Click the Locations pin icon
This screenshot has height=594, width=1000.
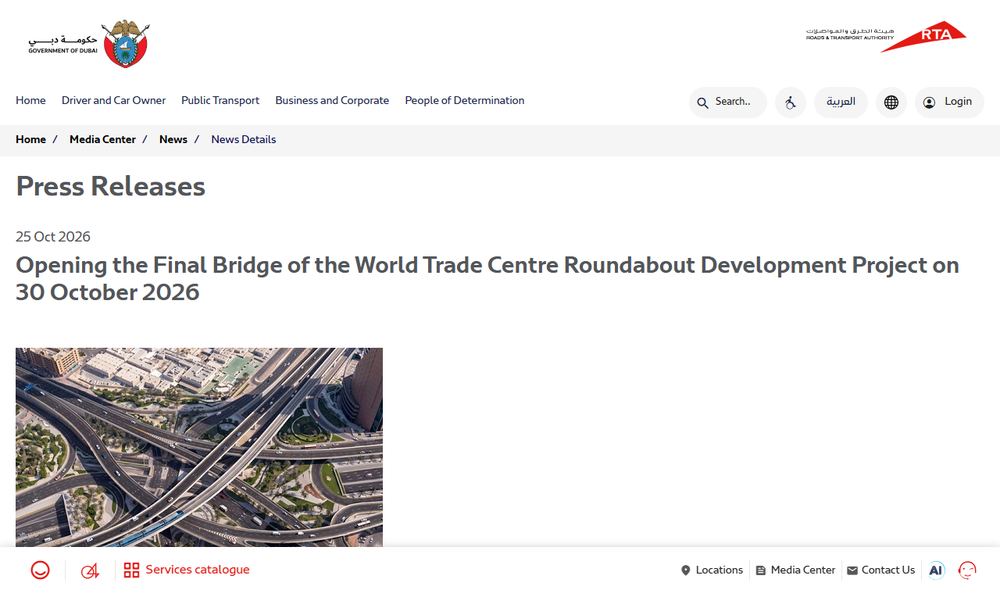686,570
